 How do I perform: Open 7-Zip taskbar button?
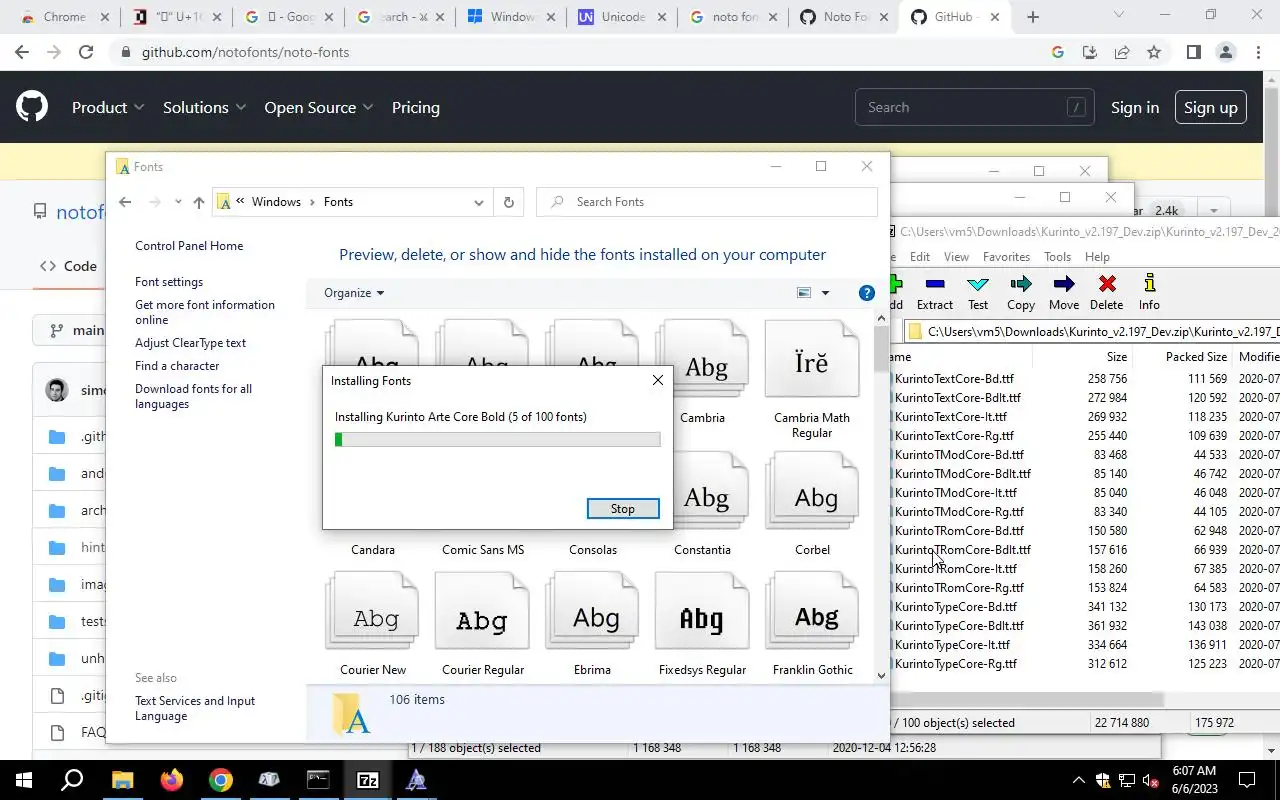click(367, 780)
